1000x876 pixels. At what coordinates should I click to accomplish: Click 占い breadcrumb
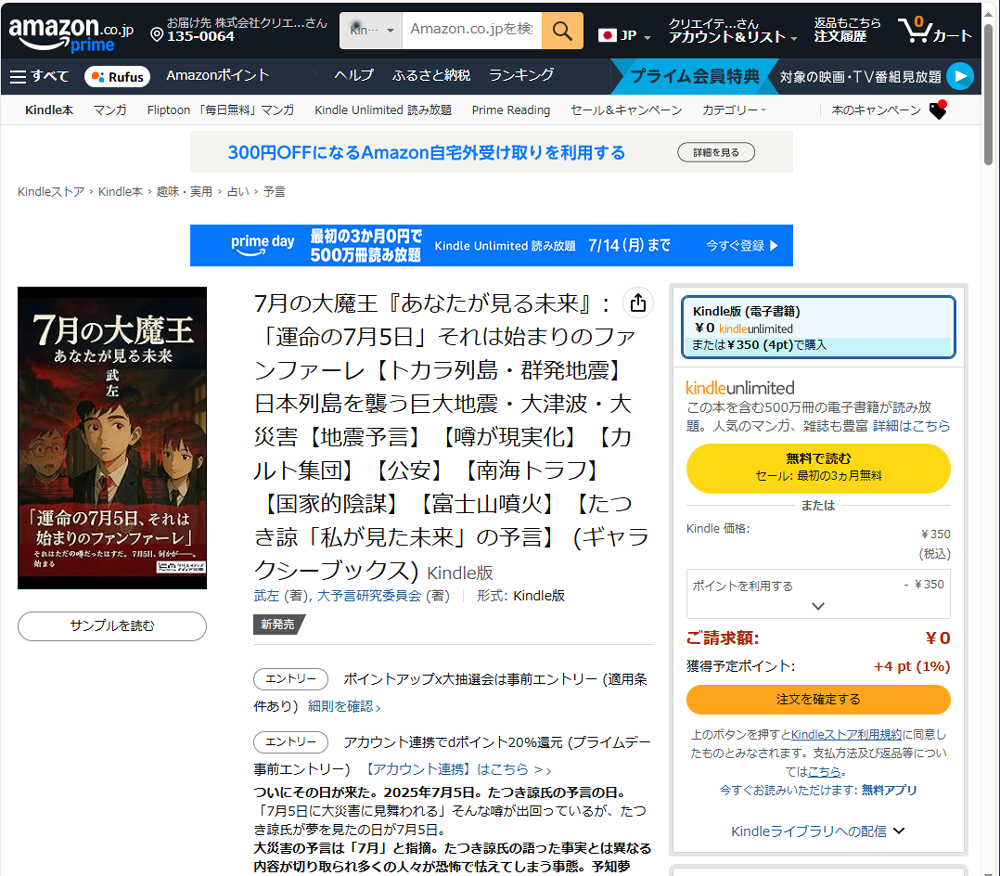[238, 191]
